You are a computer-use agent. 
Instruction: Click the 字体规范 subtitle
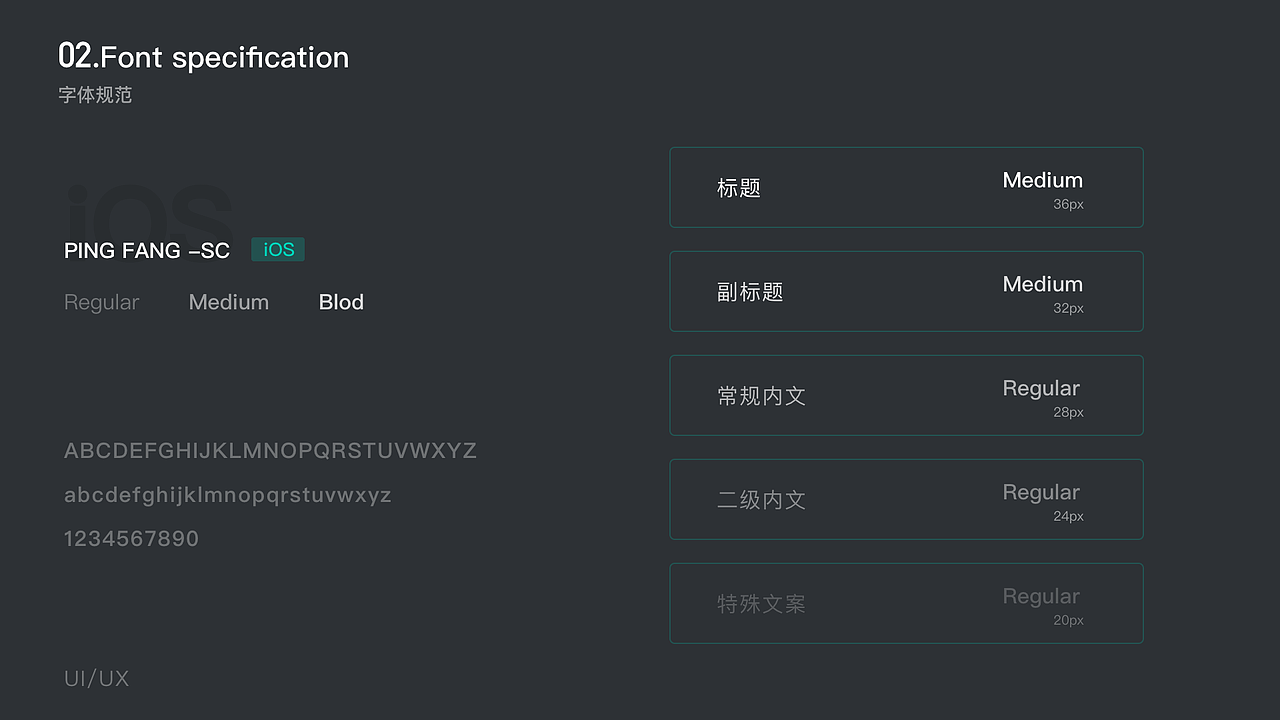95,95
